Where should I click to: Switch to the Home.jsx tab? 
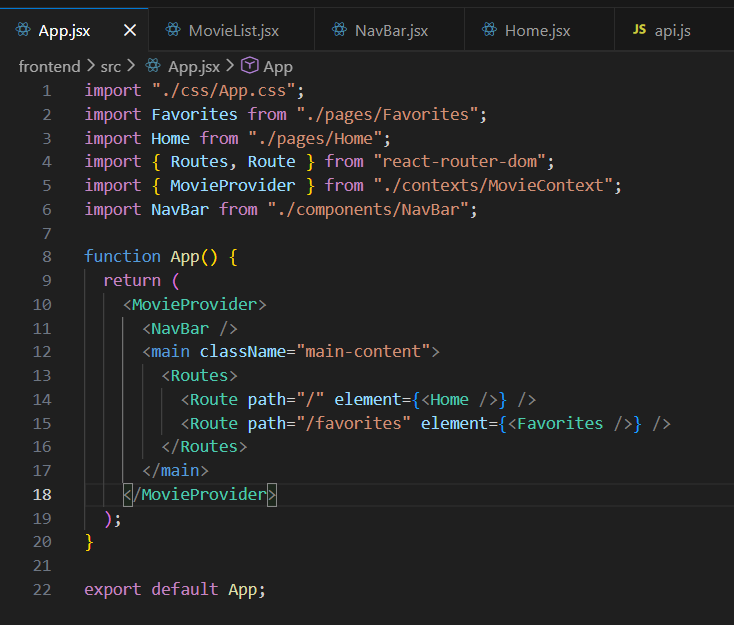pos(537,31)
